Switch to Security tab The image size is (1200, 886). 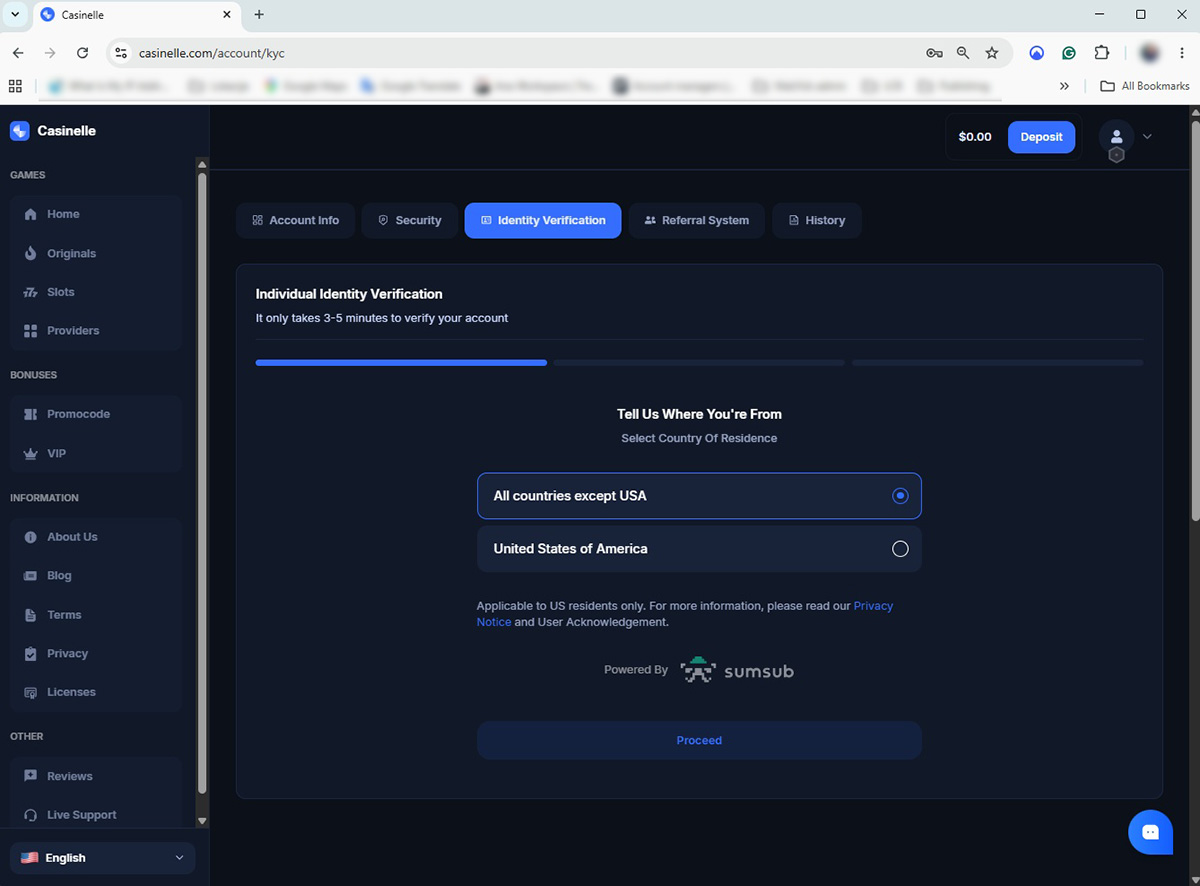click(x=409, y=220)
